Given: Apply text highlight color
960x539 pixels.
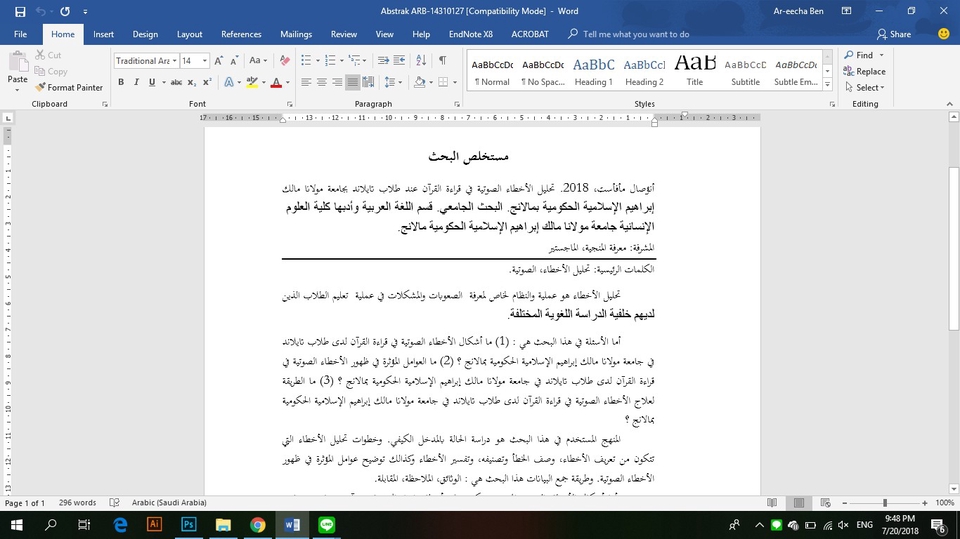Looking at the screenshot, I should click(x=252, y=82).
